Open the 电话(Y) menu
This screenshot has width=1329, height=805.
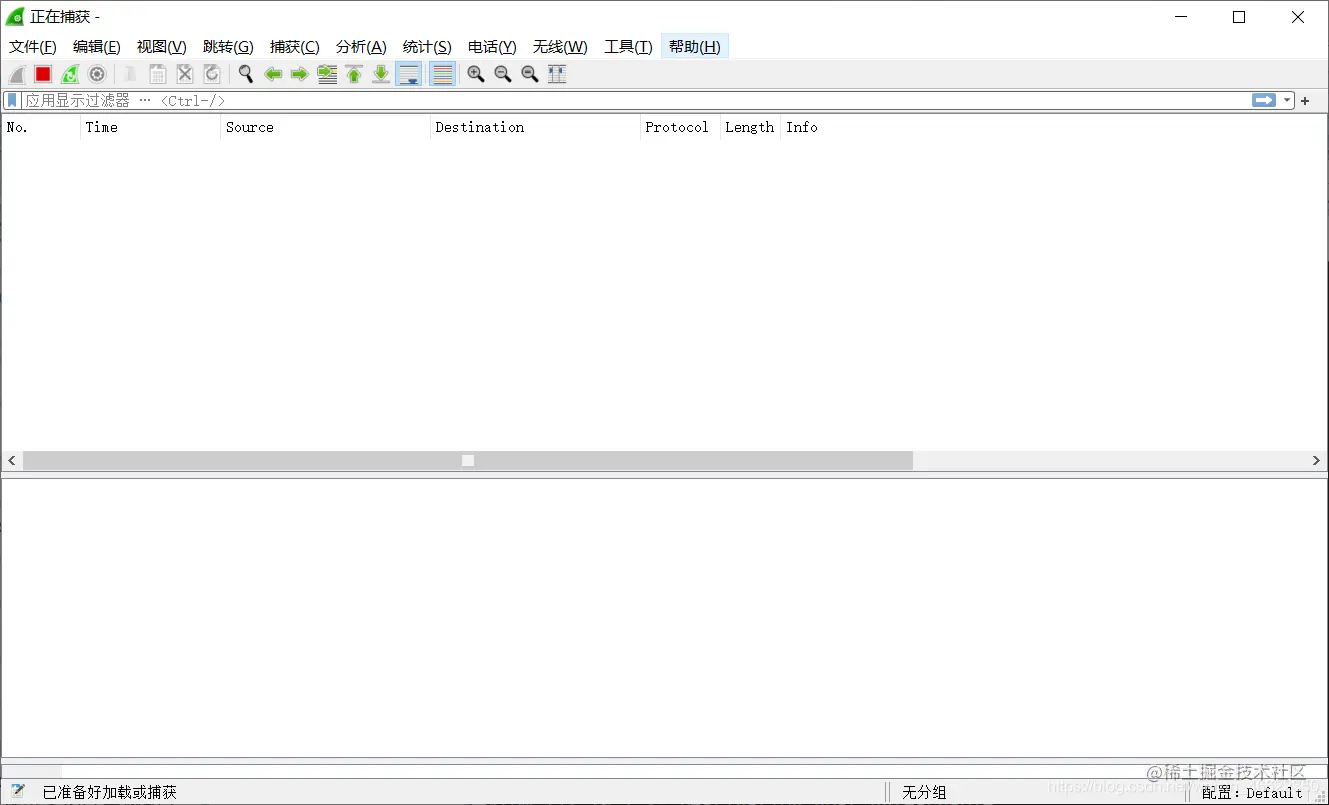point(492,46)
